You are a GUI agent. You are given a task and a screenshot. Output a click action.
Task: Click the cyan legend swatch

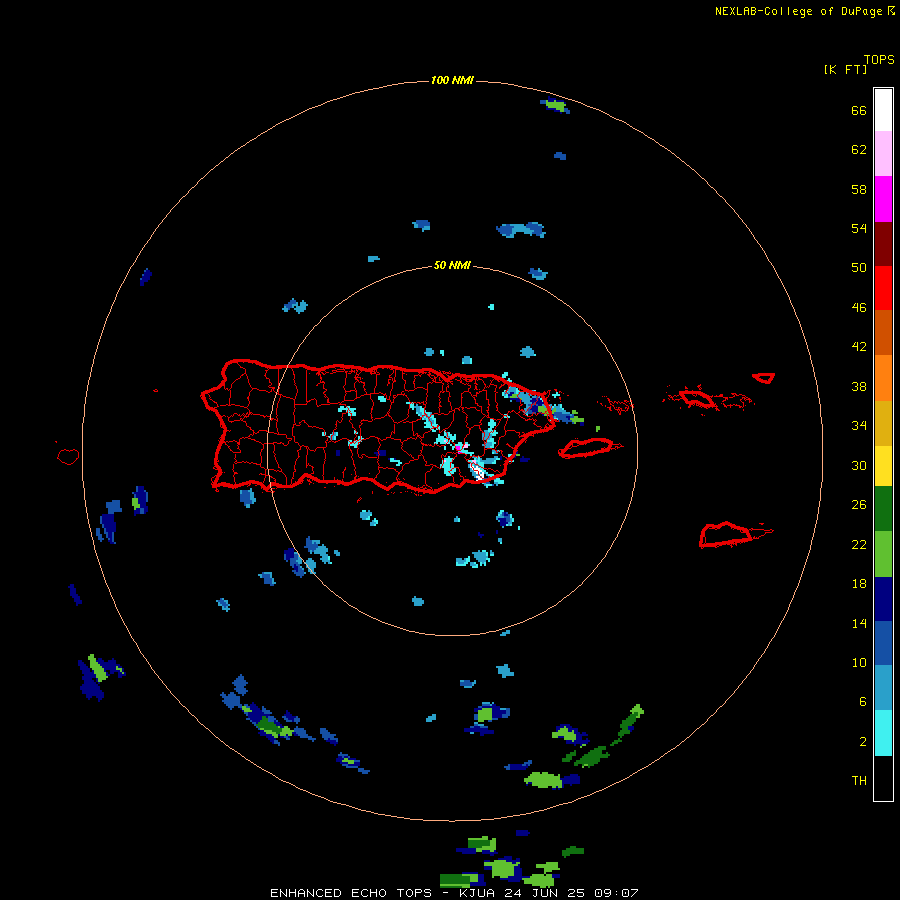point(883,733)
